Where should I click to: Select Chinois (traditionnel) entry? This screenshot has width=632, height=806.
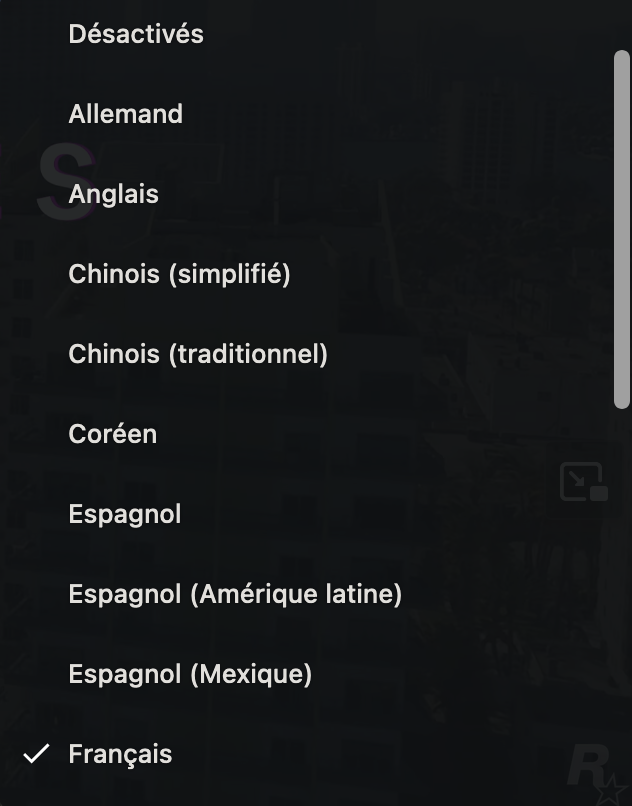pos(197,354)
